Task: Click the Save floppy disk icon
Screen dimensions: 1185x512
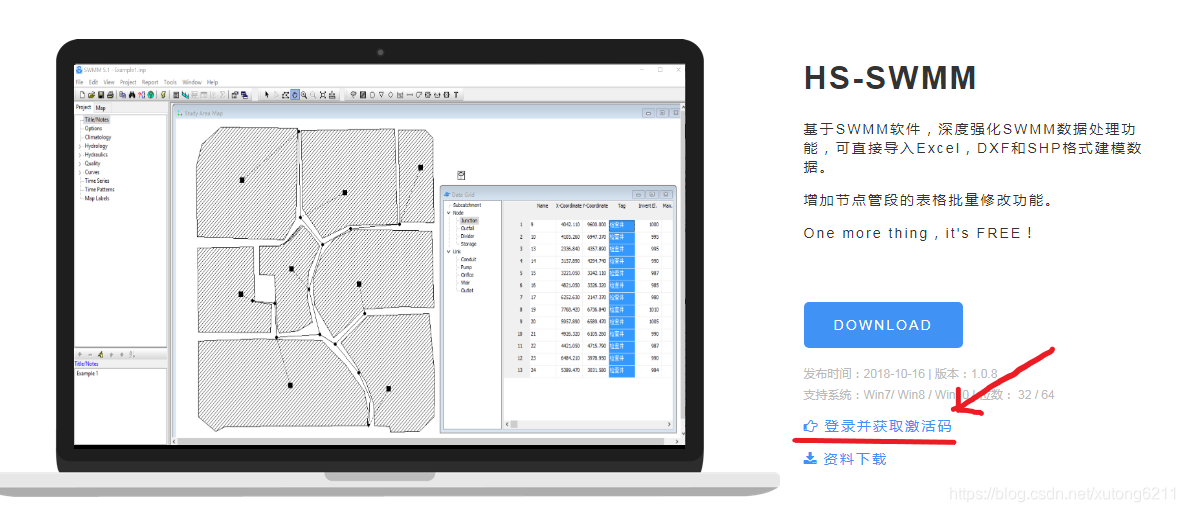Action: (x=101, y=95)
